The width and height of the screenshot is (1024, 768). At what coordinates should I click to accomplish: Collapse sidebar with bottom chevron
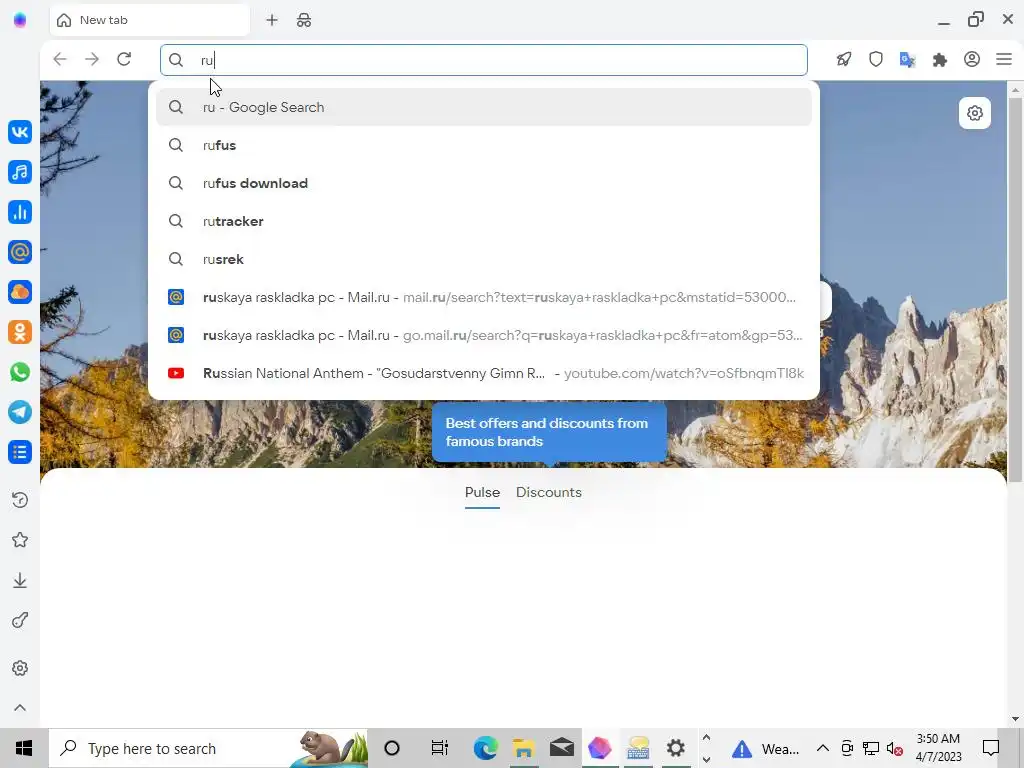pos(20,708)
